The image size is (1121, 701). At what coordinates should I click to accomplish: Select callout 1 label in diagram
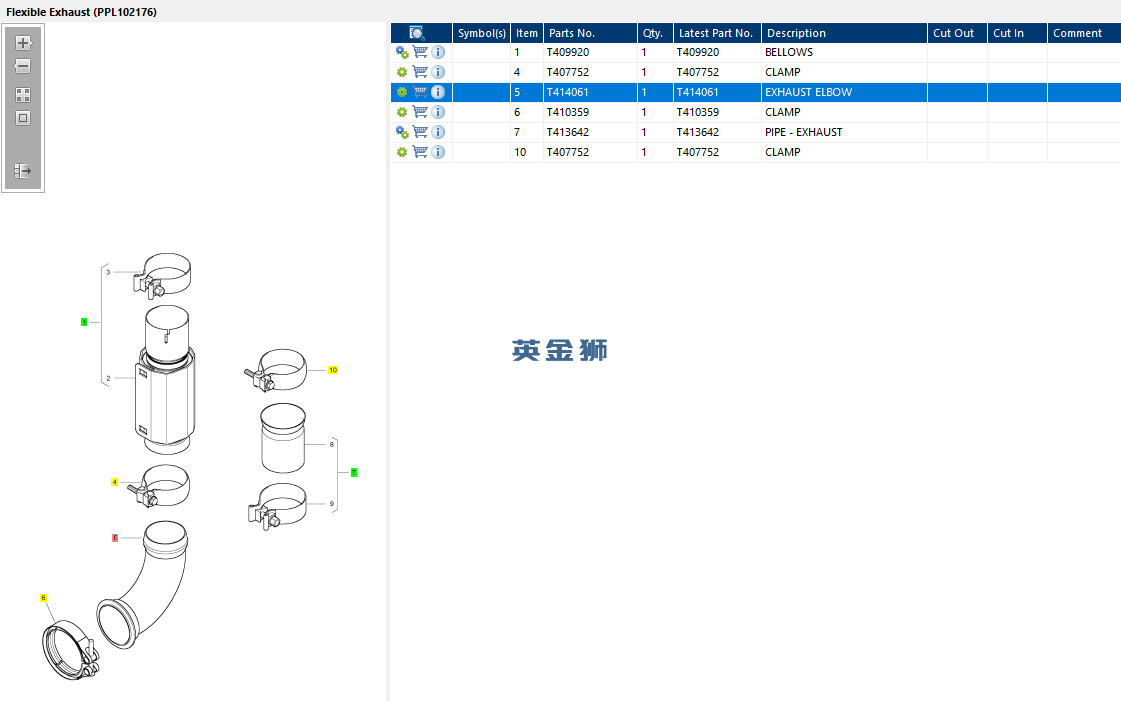pos(84,322)
